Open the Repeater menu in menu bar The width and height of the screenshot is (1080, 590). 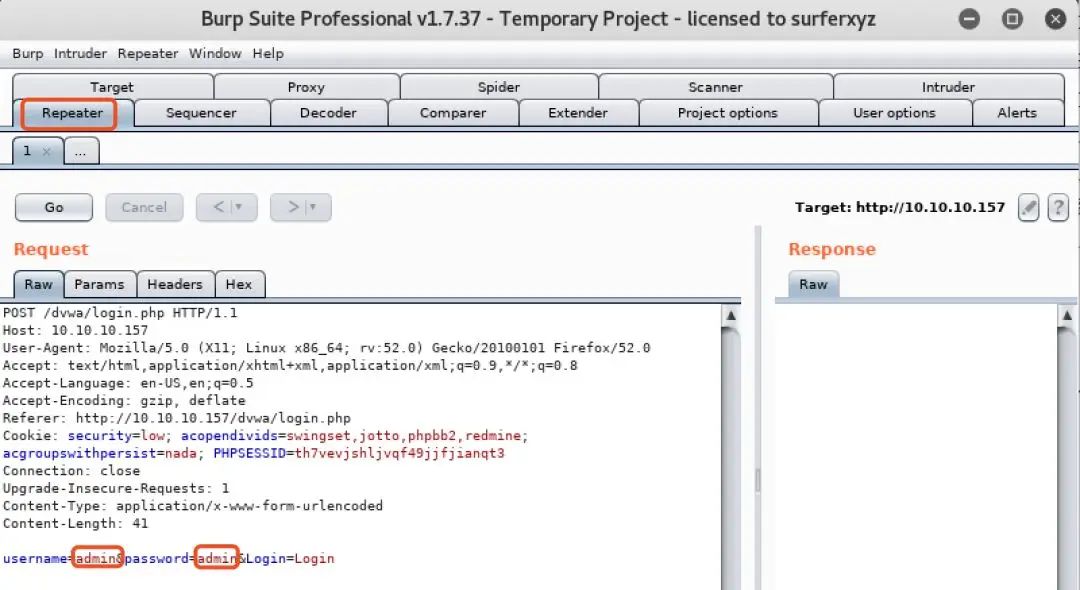[147, 54]
